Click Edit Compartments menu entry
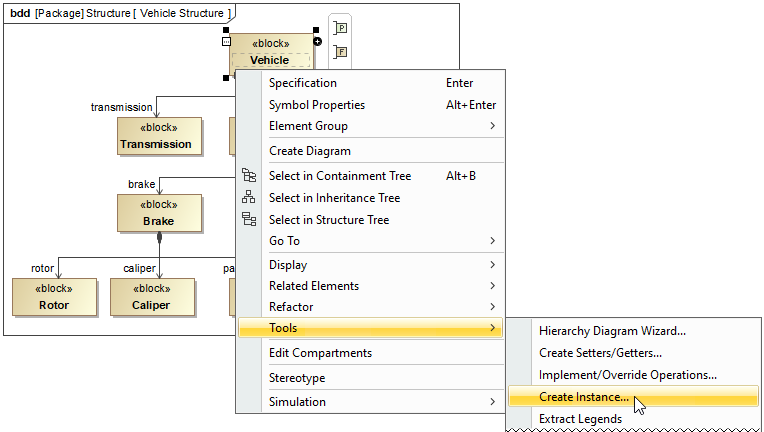The width and height of the screenshot is (764, 432). pos(320,353)
